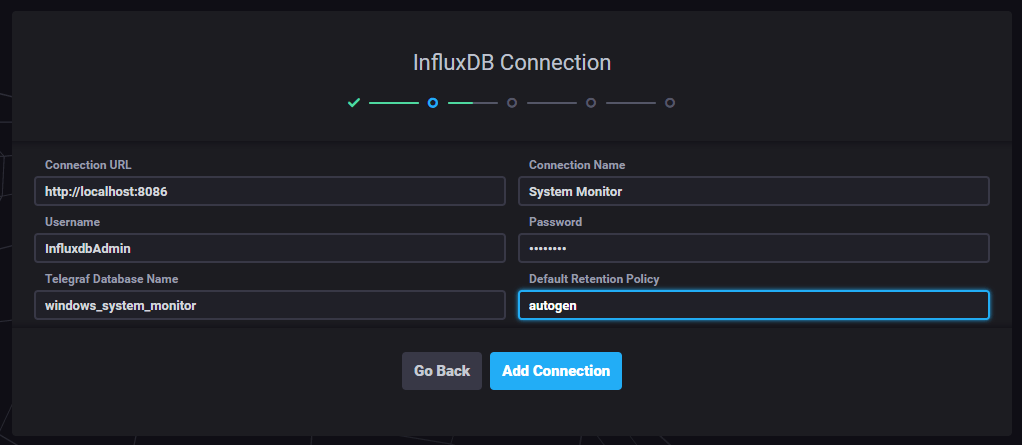Screen dimensions: 1022x445
Task: Click the Add Connection button
Action: click(555, 371)
